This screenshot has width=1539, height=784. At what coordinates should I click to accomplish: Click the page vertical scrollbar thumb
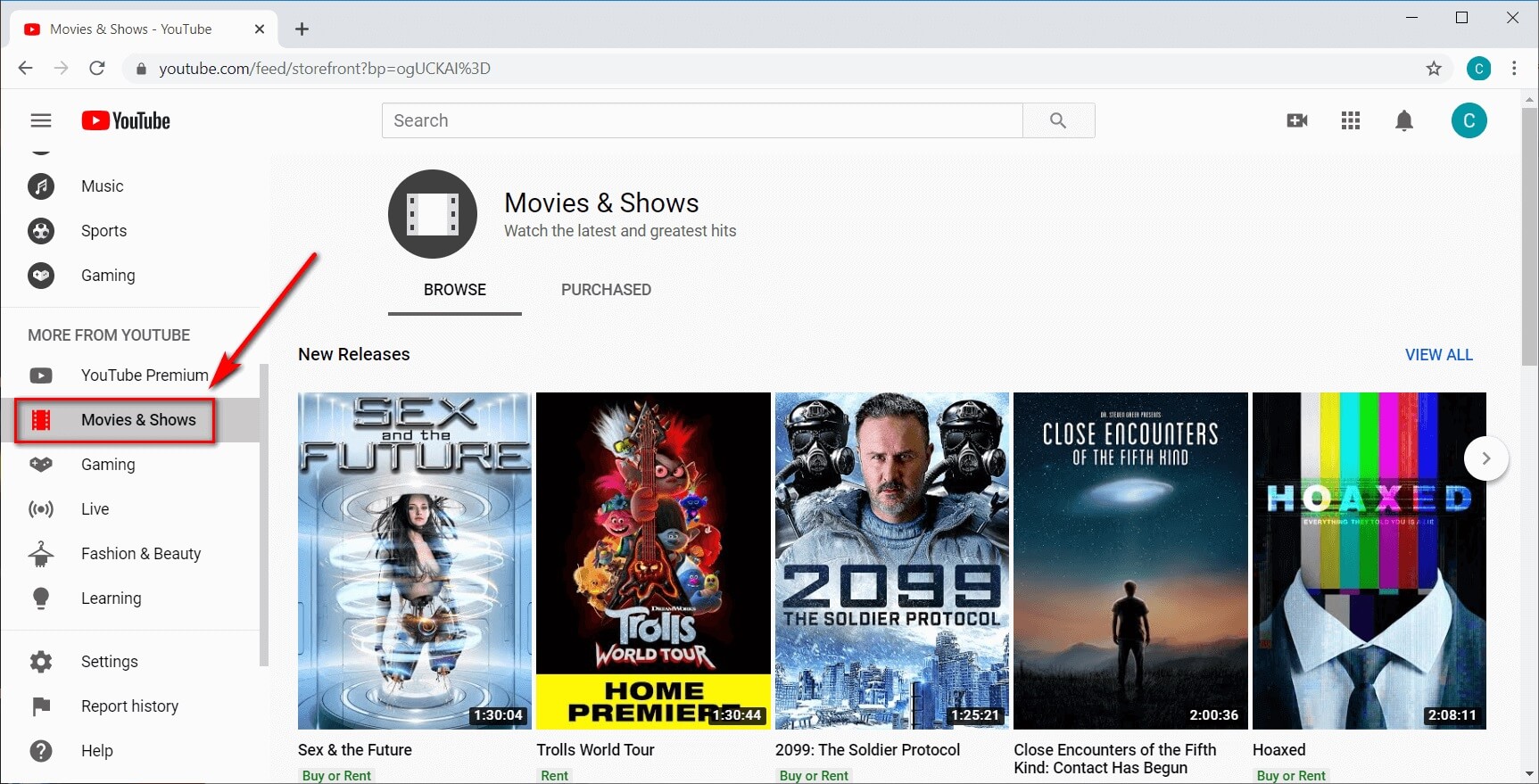click(x=1530, y=236)
